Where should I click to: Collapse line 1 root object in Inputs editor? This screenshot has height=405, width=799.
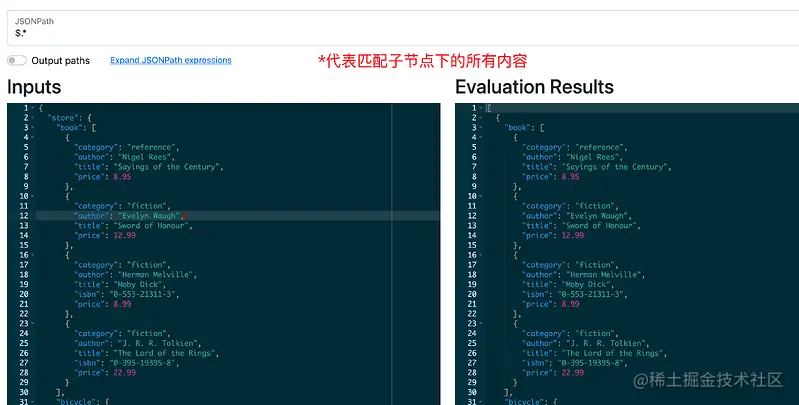pyautogui.click(x=33, y=108)
